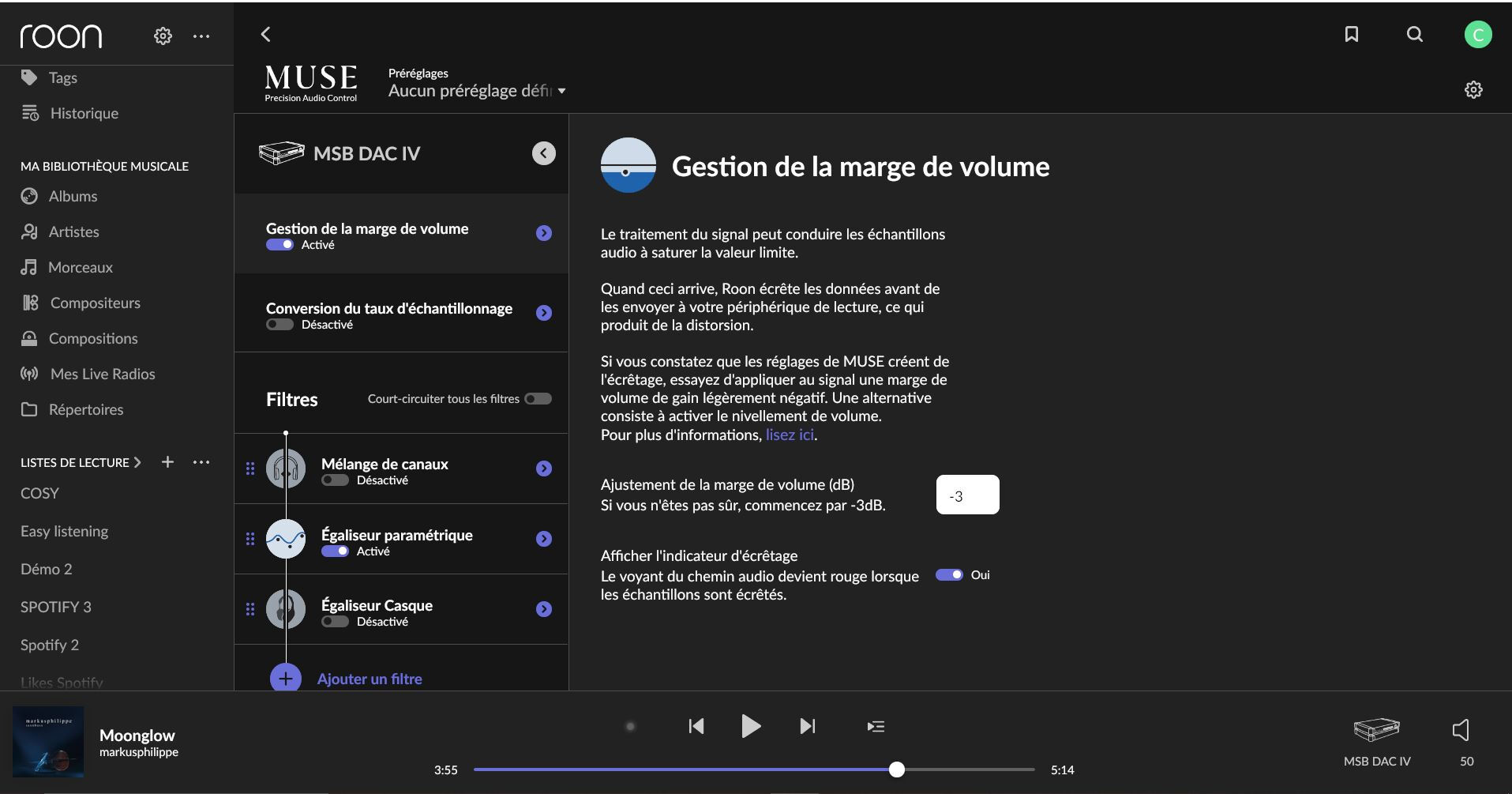Click the volume margin dB input field
This screenshot has height=794, width=1512.
click(x=967, y=495)
